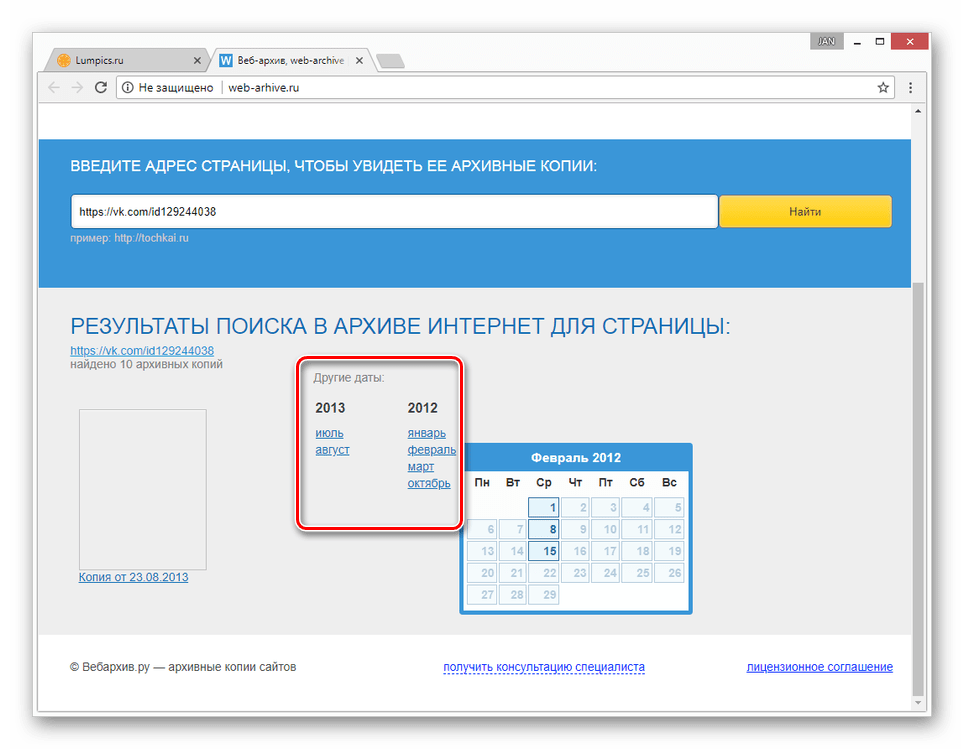
Task: Open Chrome three-dot menu
Action: tap(910, 88)
